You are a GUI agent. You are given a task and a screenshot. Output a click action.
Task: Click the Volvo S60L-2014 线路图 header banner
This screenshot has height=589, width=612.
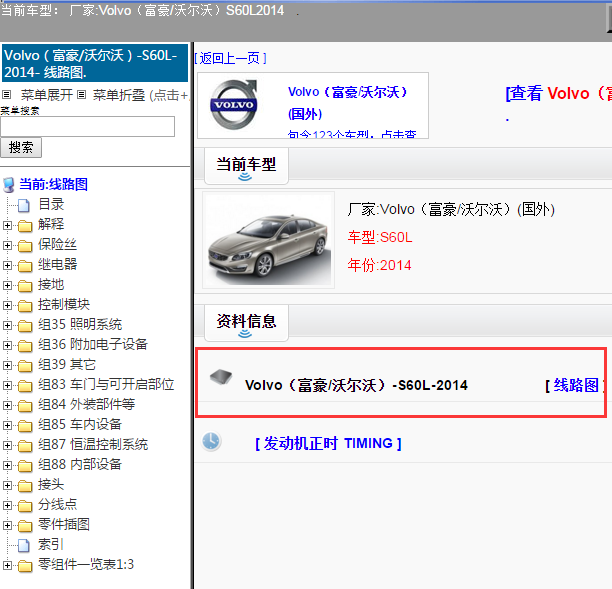95,63
